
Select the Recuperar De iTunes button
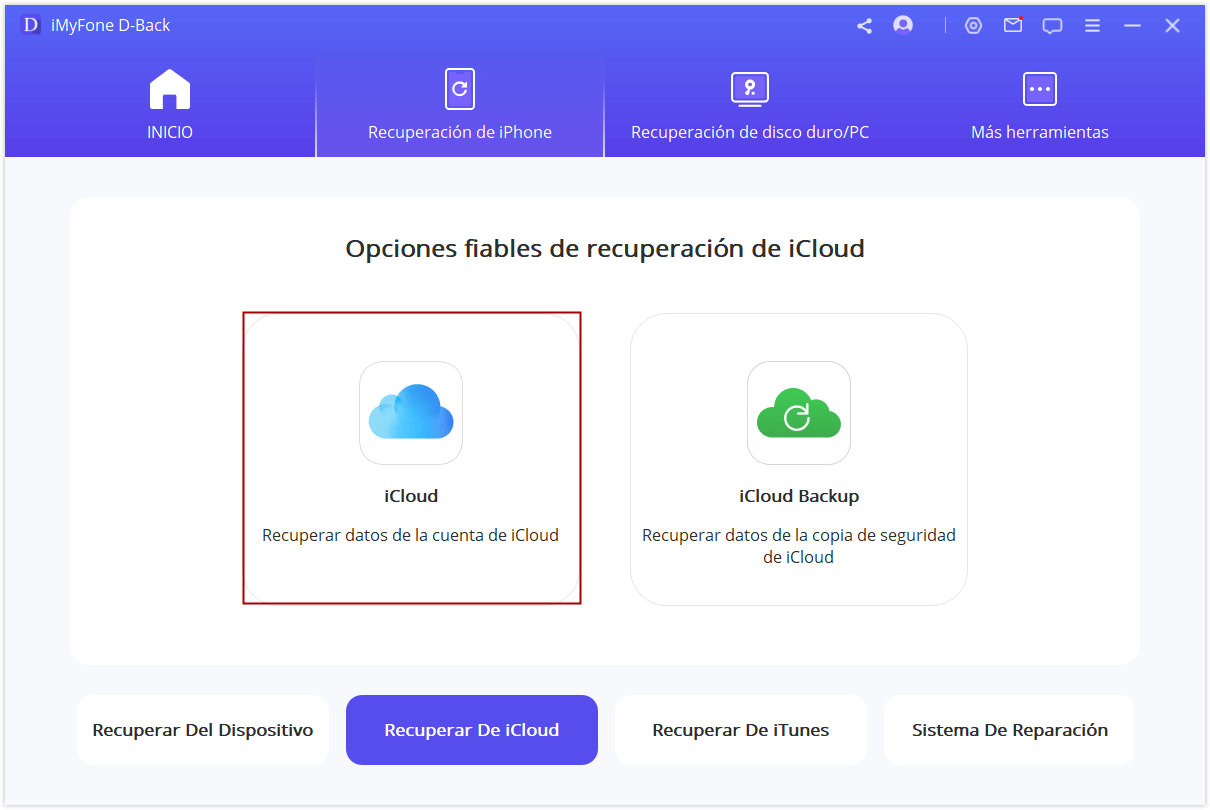740,730
